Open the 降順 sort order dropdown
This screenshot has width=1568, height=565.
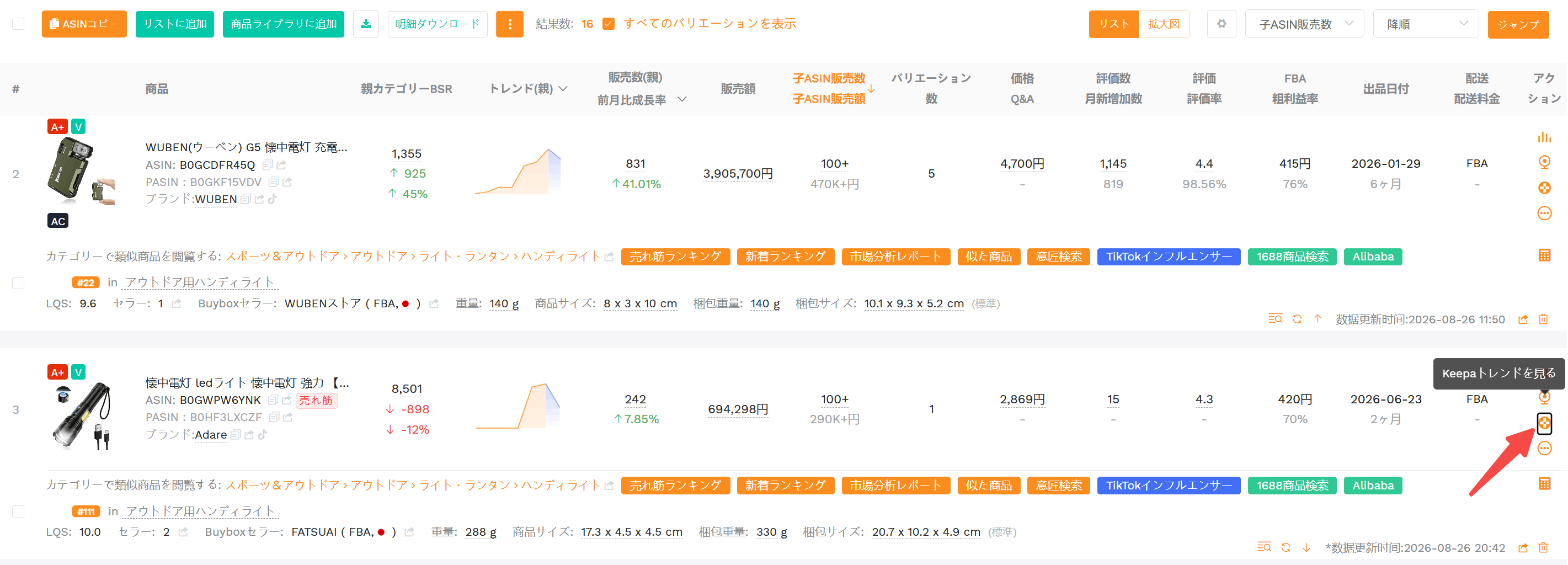click(x=1426, y=24)
